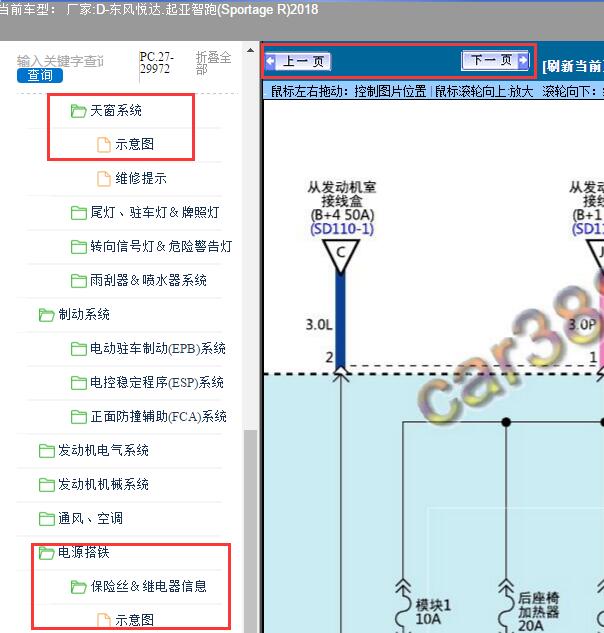Select 保险丝&继电器信息 tree item
This screenshot has height=633, width=604.
tap(148, 586)
